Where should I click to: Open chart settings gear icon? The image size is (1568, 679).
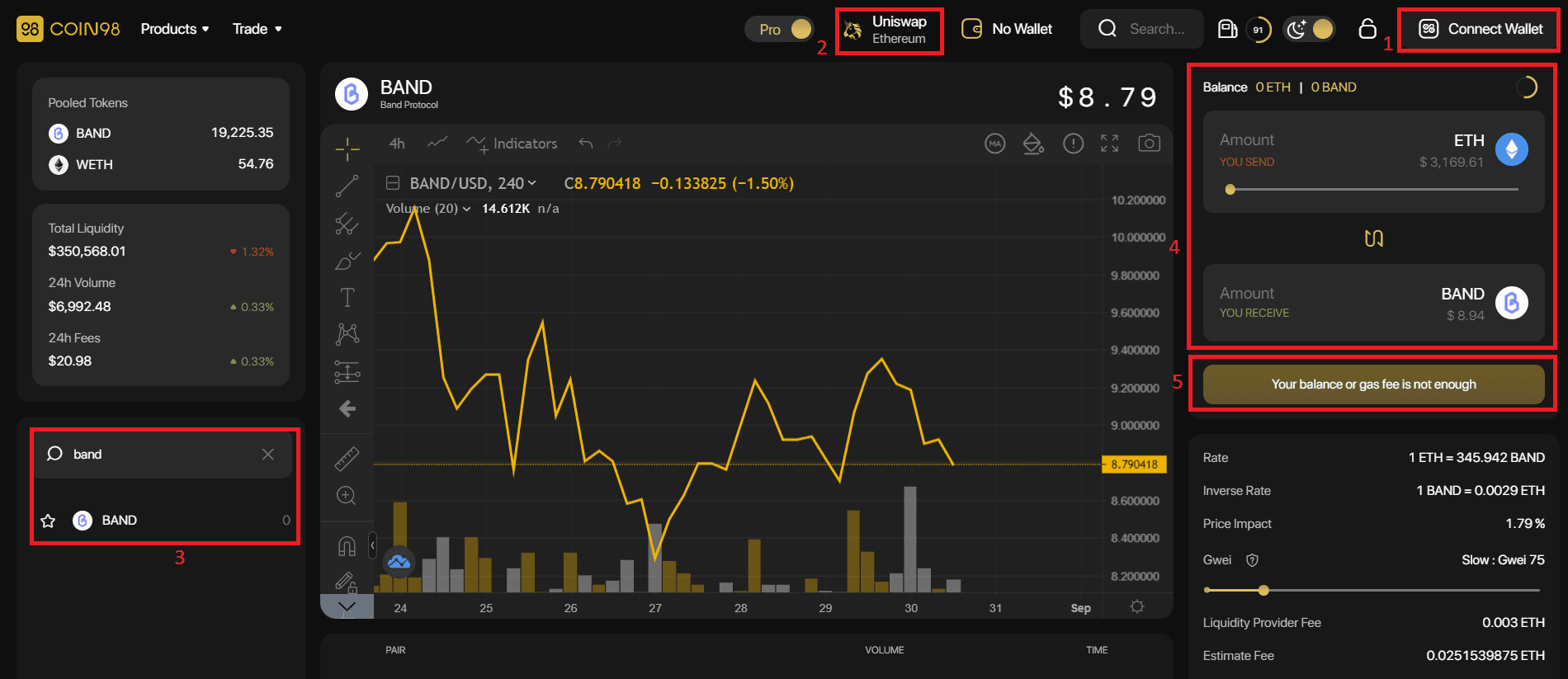[x=1137, y=606]
